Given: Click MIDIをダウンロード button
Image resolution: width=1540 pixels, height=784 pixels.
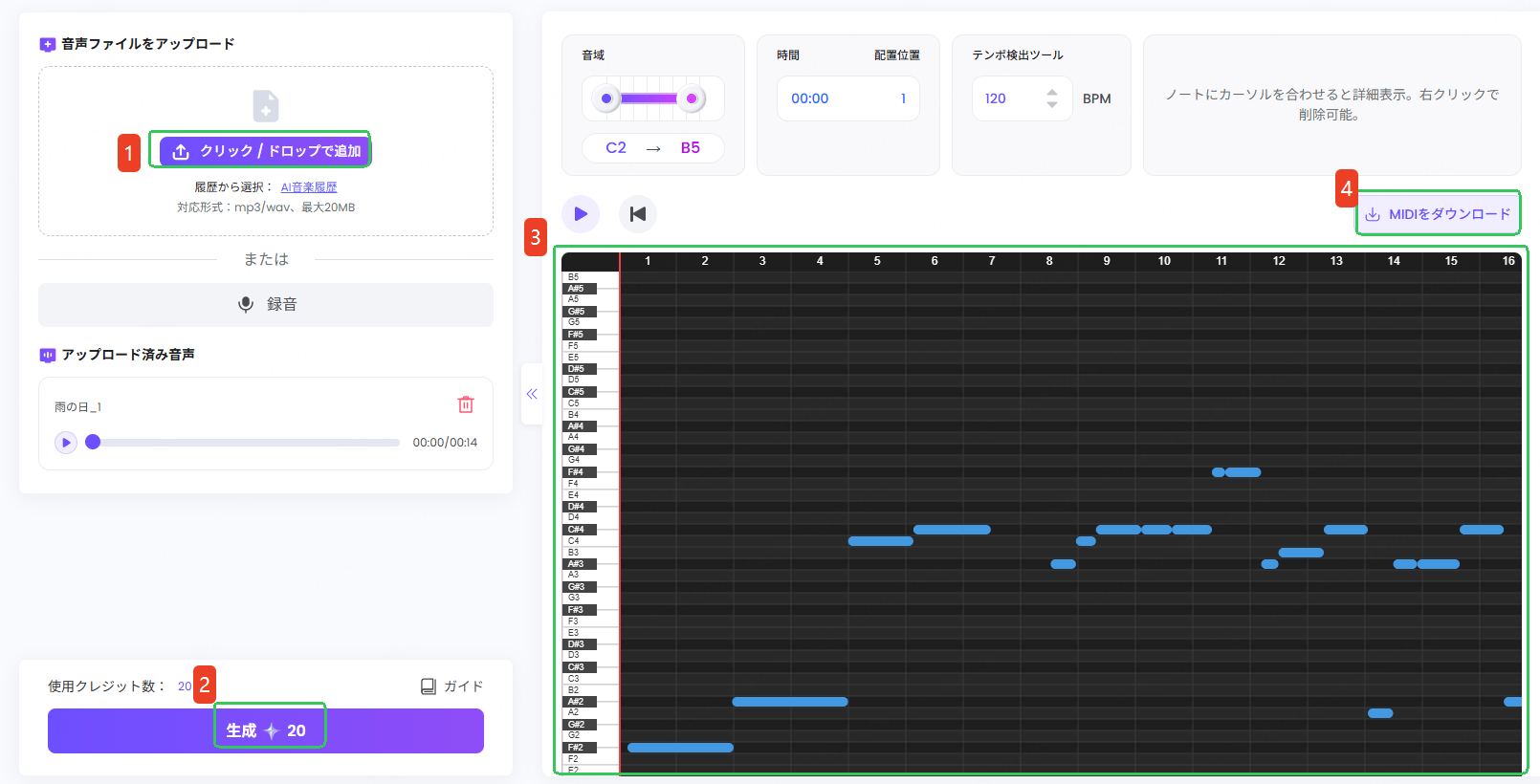Looking at the screenshot, I should click(x=1438, y=214).
